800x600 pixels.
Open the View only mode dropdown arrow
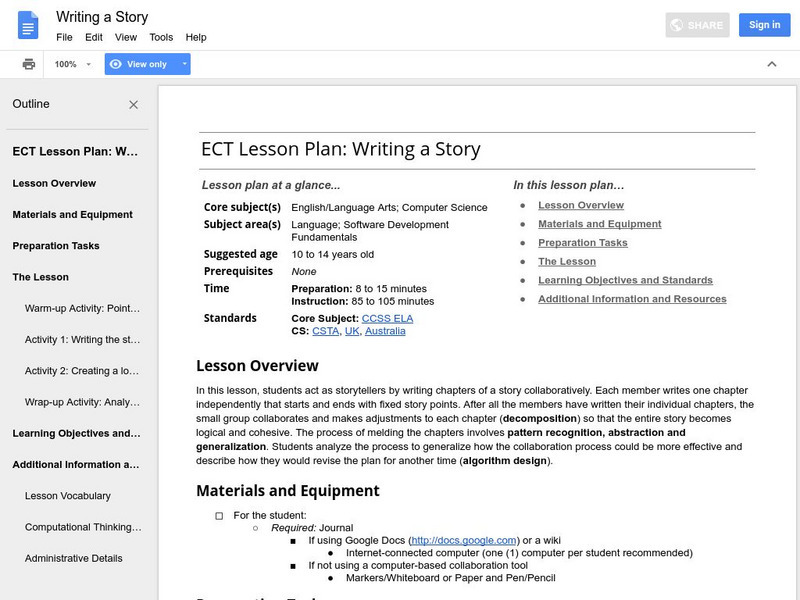point(185,64)
